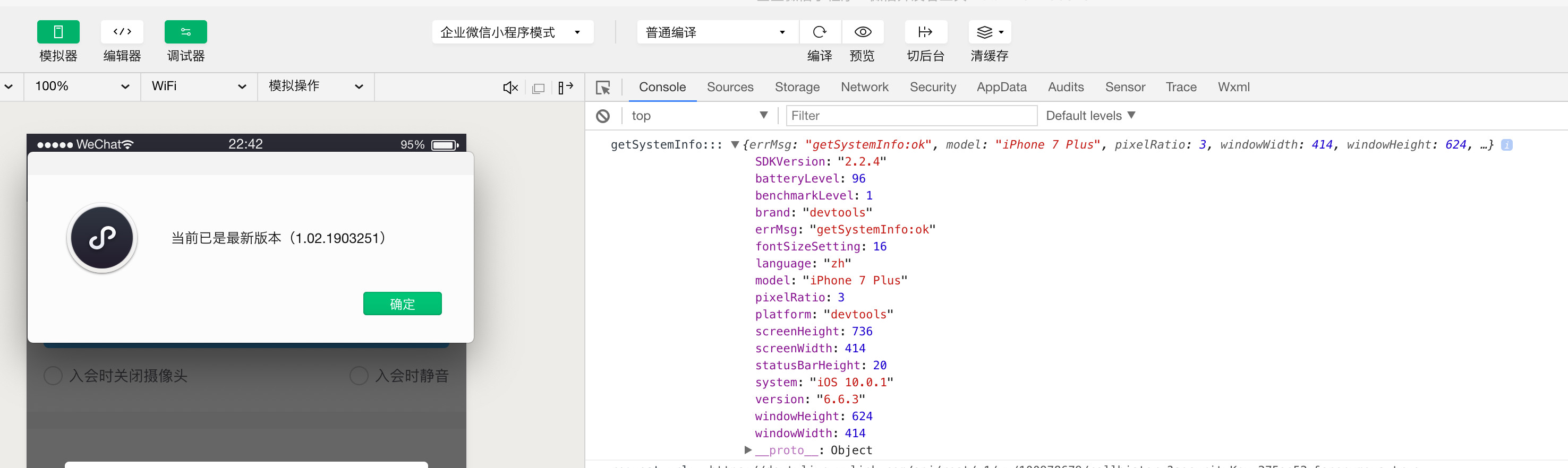Screen dimensions: 1568x468
Task: Expand the Default levels dropdown
Action: [1090, 116]
